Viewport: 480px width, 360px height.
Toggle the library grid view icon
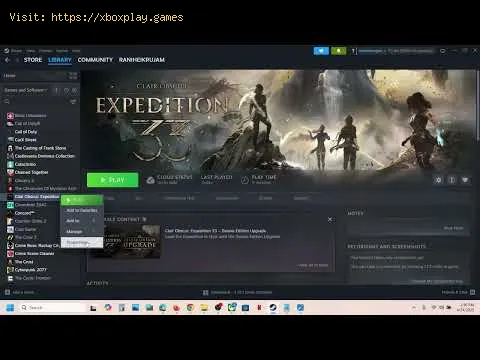(x=73, y=76)
